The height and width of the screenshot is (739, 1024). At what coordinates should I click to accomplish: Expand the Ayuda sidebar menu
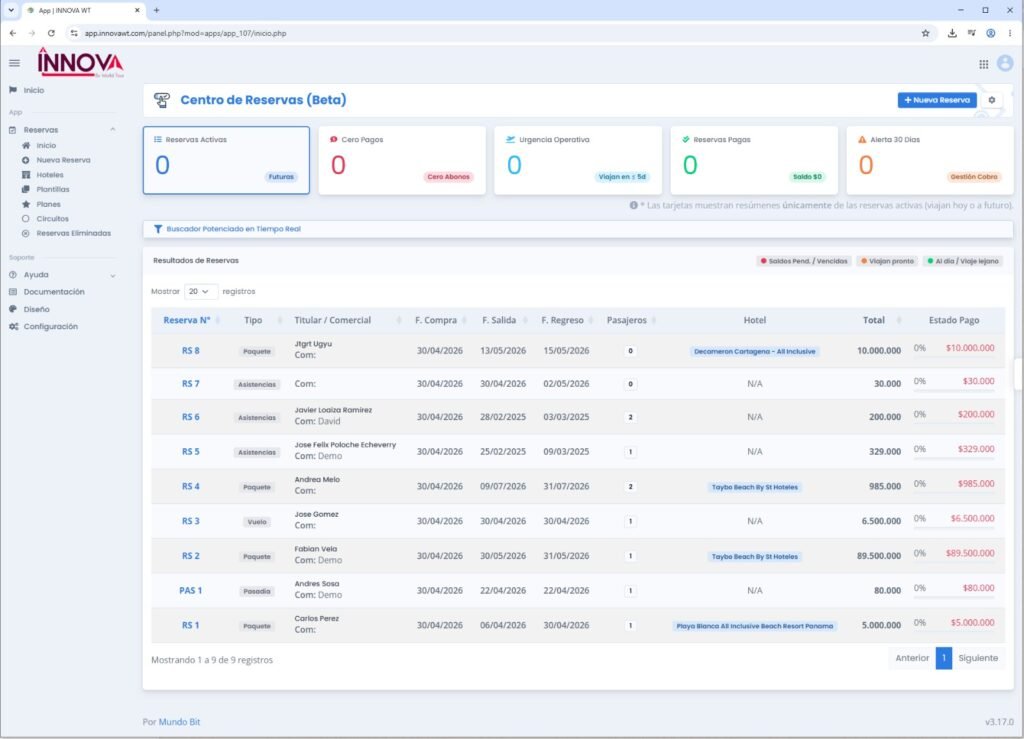click(x=62, y=275)
